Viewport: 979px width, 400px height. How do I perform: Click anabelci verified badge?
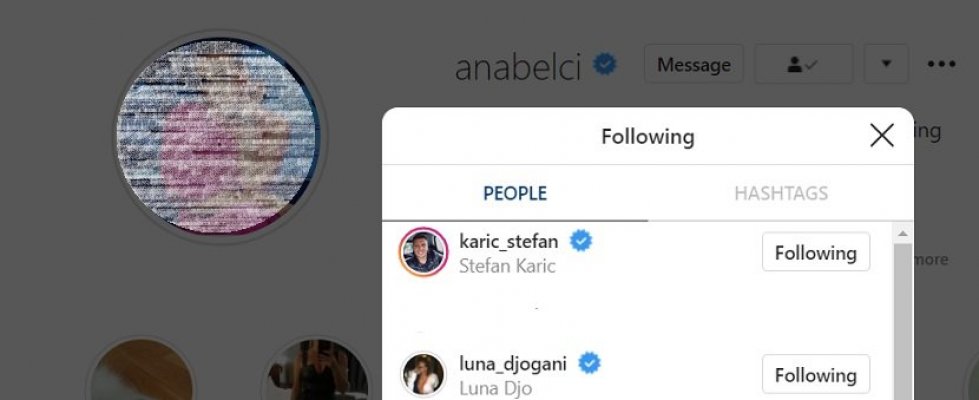(x=605, y=65)
